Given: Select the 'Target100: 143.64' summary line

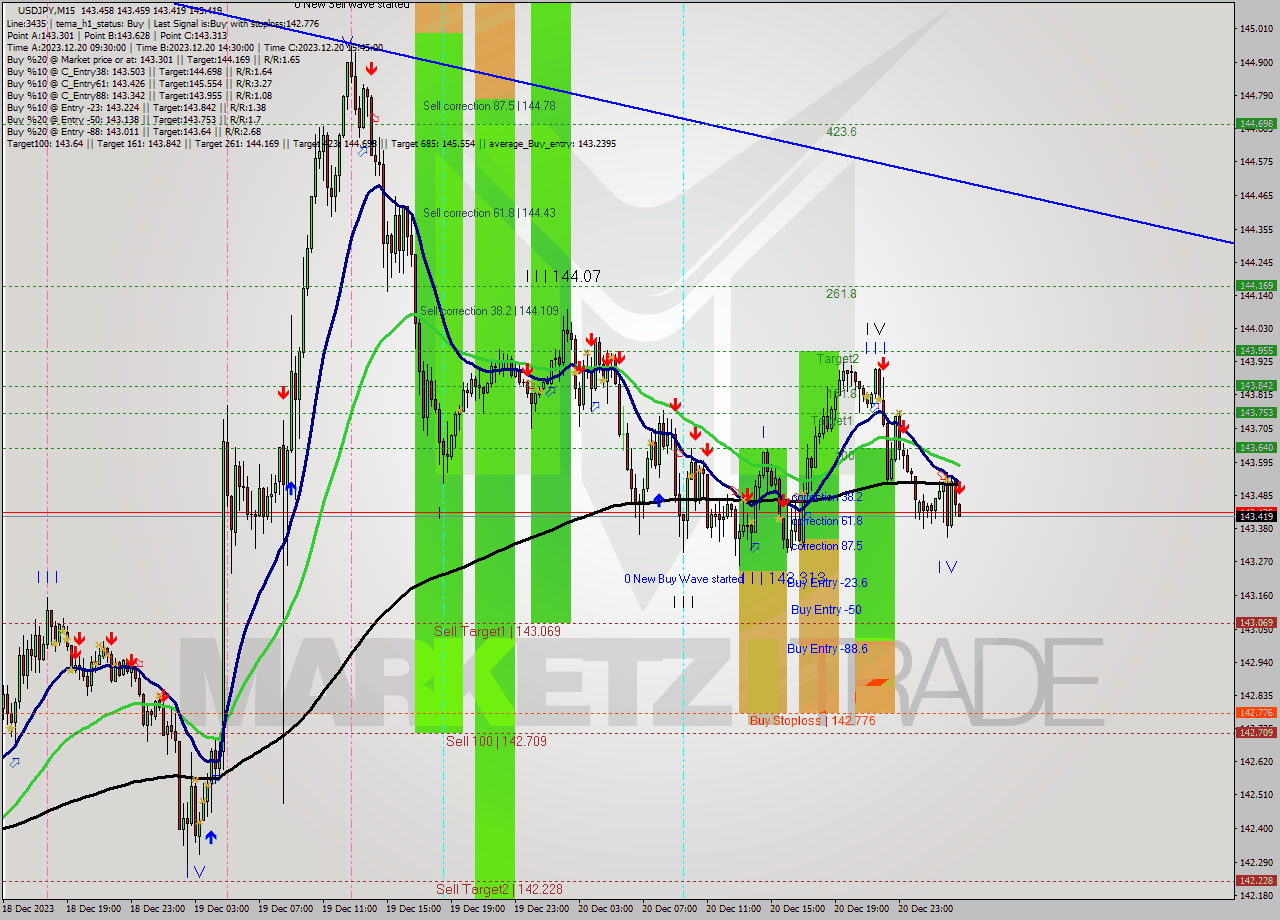Looking at the screenshot, I should (311, 144).
